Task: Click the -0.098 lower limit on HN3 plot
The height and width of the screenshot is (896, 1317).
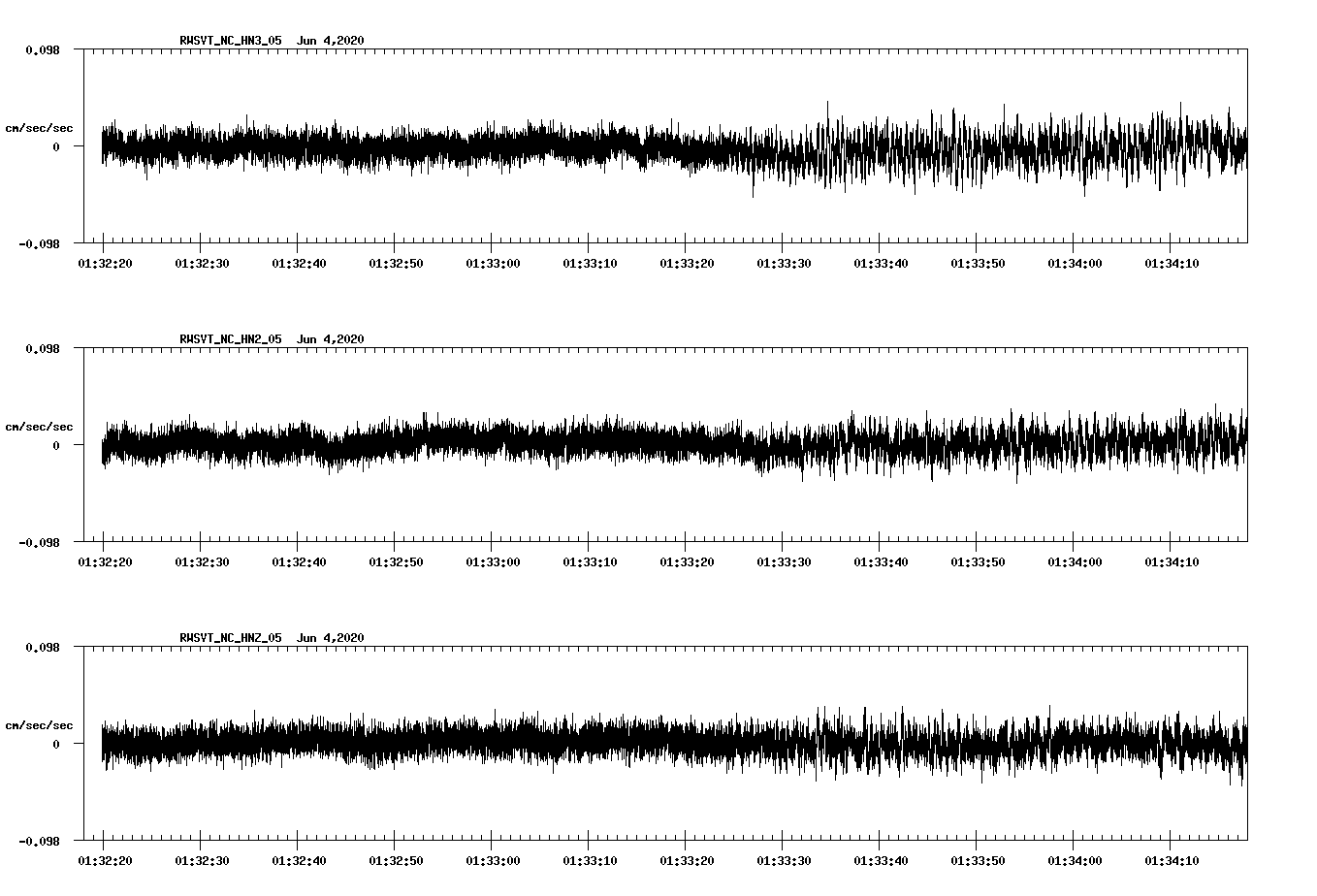Action: pos(39,243)
